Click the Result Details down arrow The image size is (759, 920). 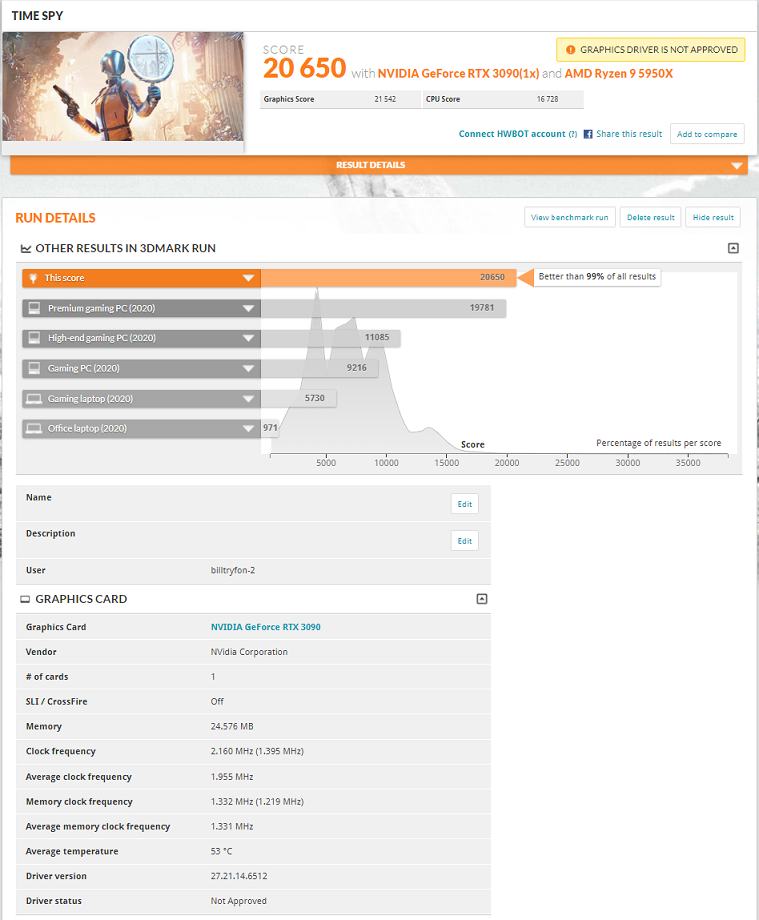pos(737,166)
